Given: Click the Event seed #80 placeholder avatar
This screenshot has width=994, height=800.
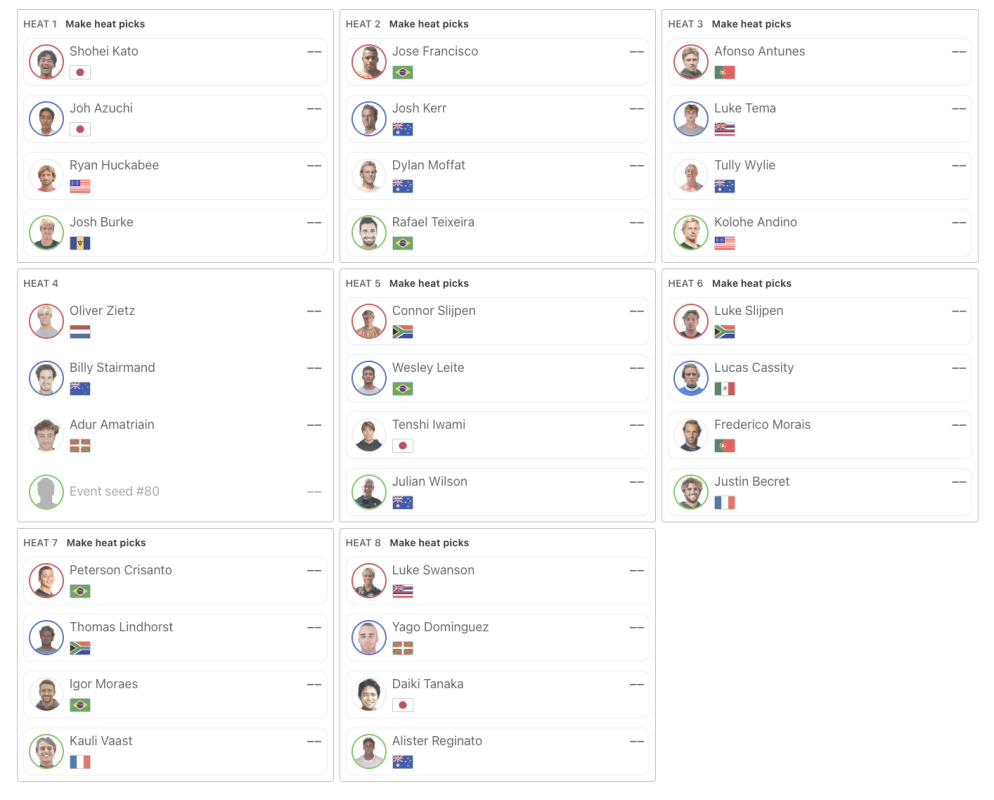Looking at the screenshot, I should pos(46,492).
